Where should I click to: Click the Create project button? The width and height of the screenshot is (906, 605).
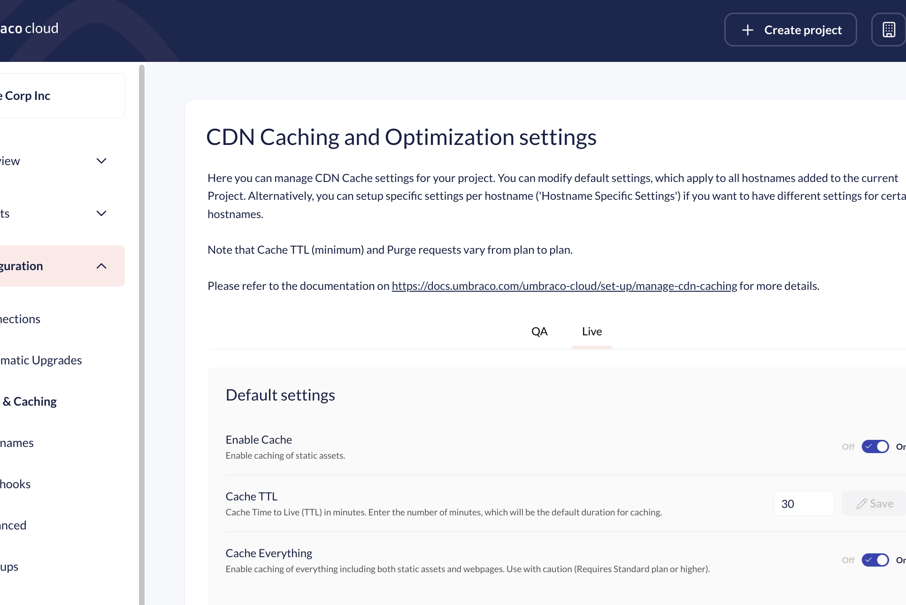click(x=790, y=29)
